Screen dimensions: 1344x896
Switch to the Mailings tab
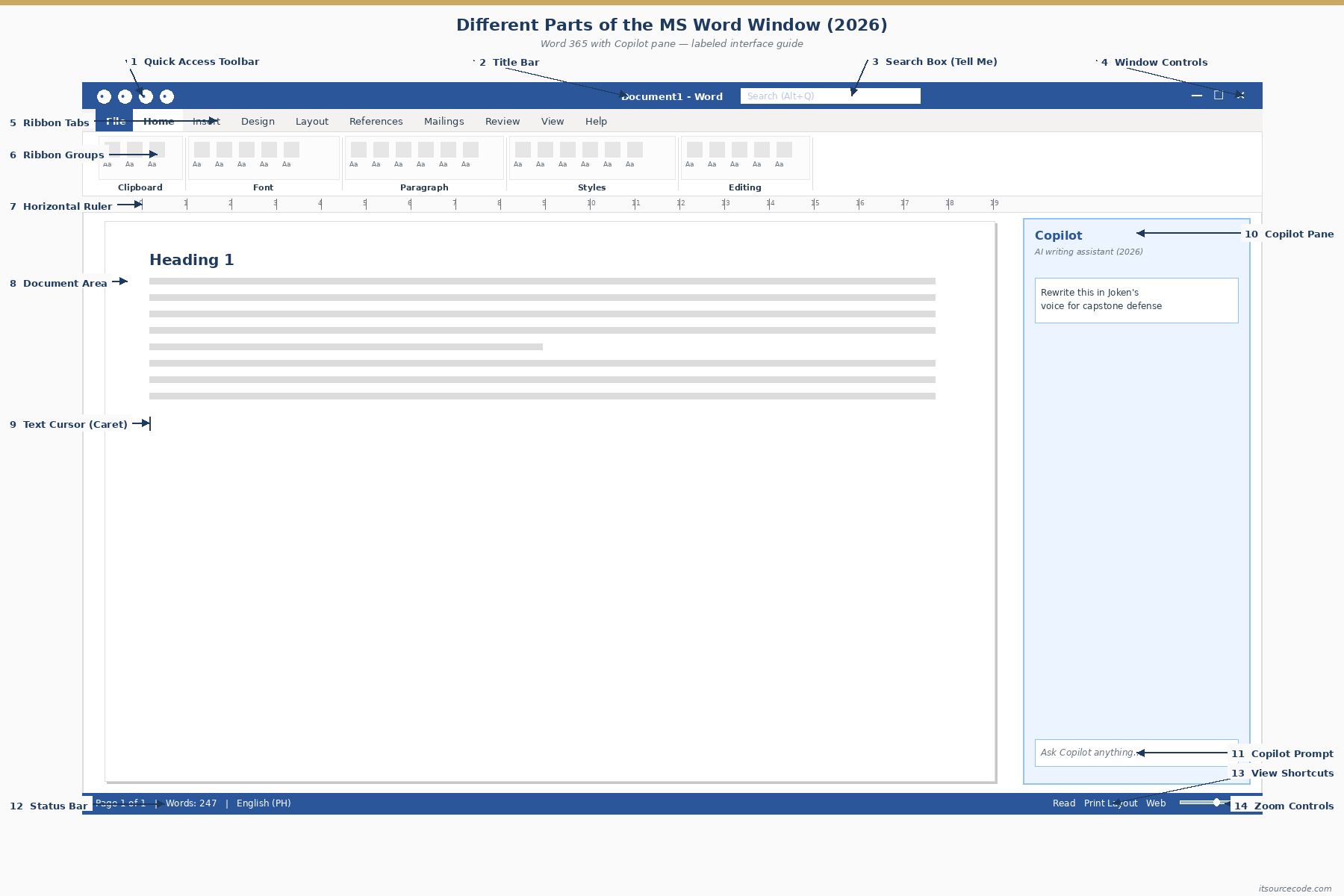coord(444,121)
